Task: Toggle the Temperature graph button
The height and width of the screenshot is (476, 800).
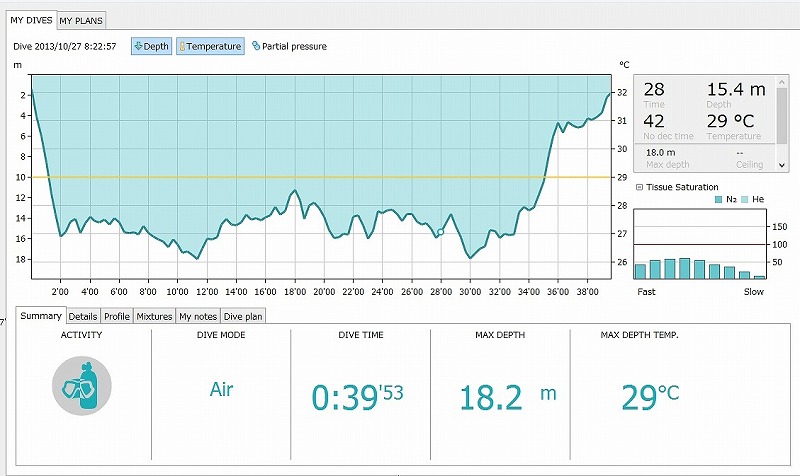Action: click(x=210, y=46)
